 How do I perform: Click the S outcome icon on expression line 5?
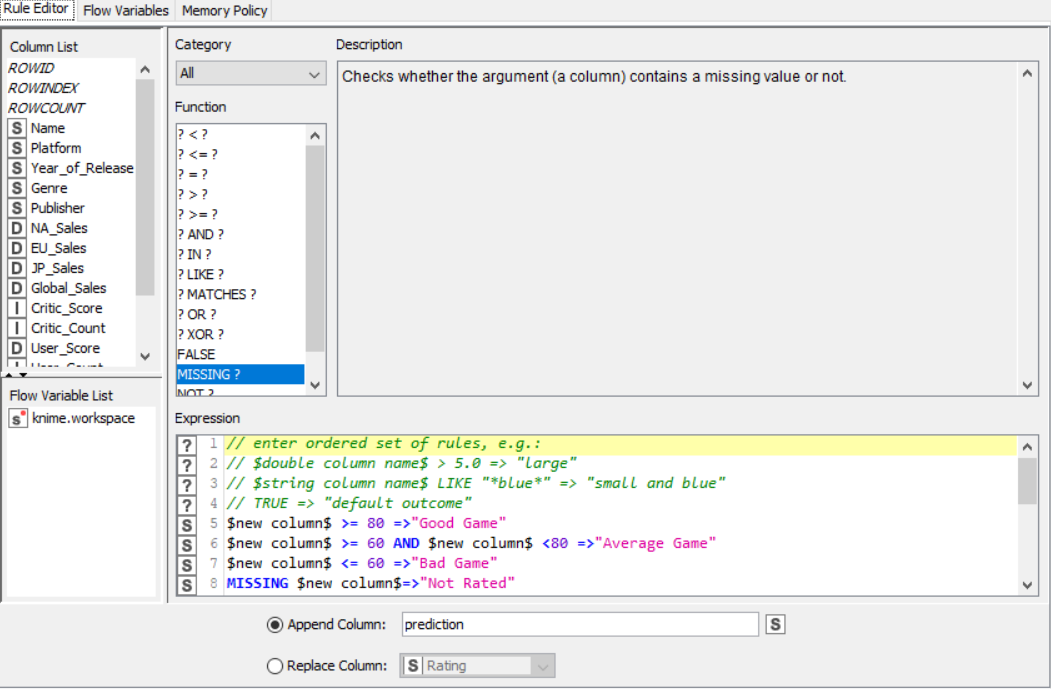coord(187,525)
